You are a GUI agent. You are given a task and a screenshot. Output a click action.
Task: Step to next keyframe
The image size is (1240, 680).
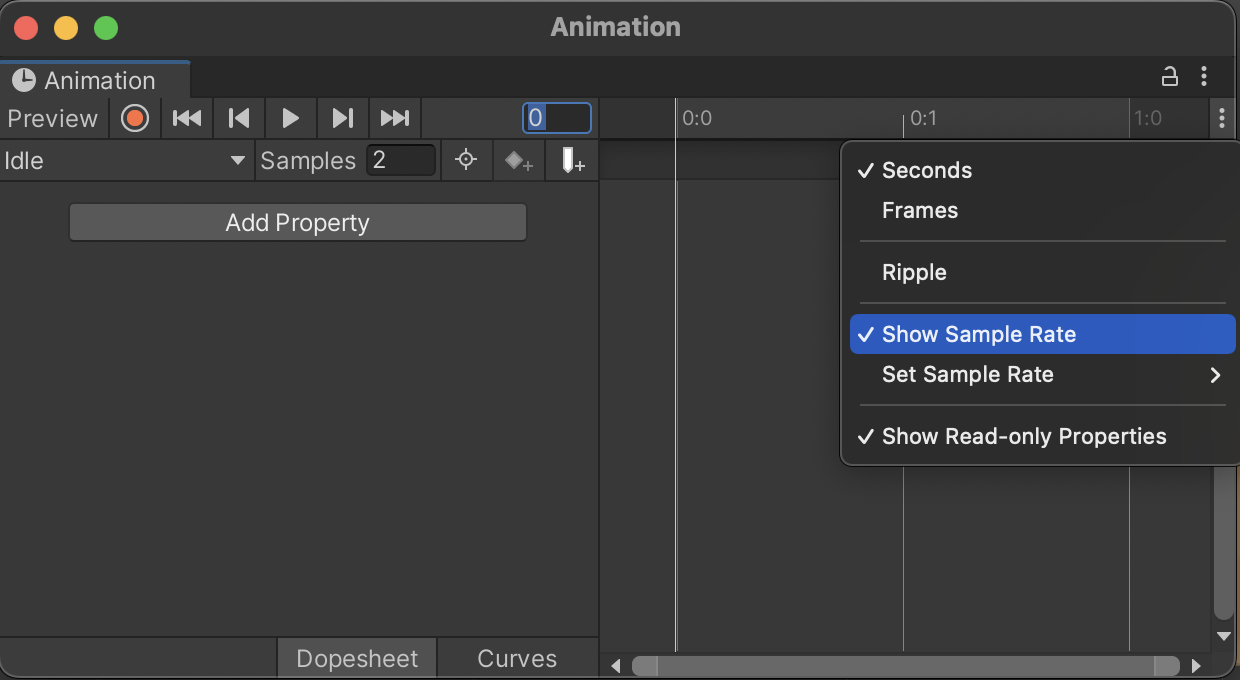[343, 118]
